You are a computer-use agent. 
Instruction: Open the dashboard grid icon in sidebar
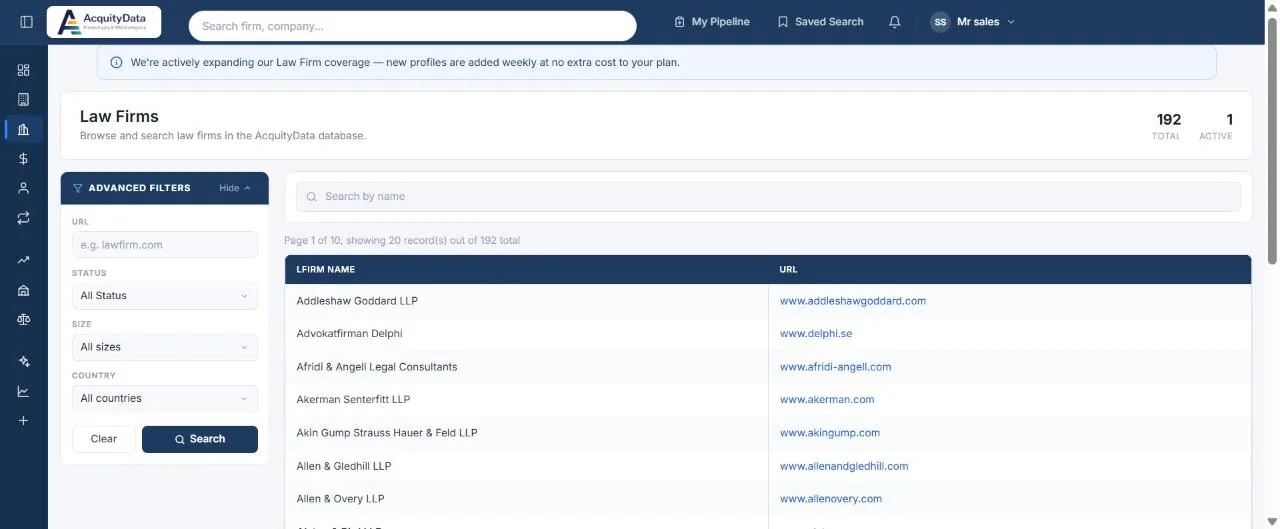pyautogui.click(x=24, y=70)
